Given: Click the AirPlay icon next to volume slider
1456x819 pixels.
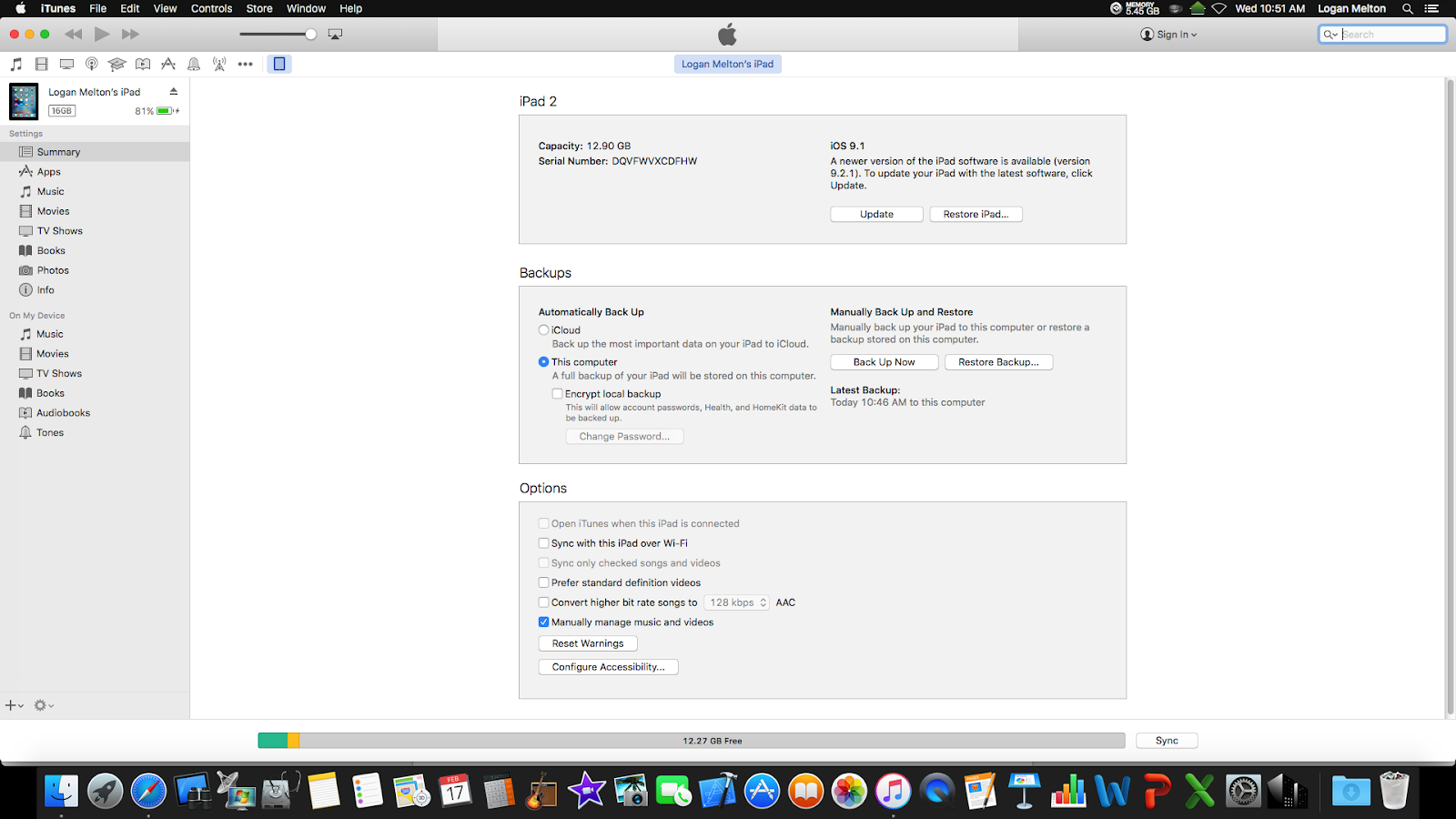Looking at the screenshot, I should [x=335, y=35].
